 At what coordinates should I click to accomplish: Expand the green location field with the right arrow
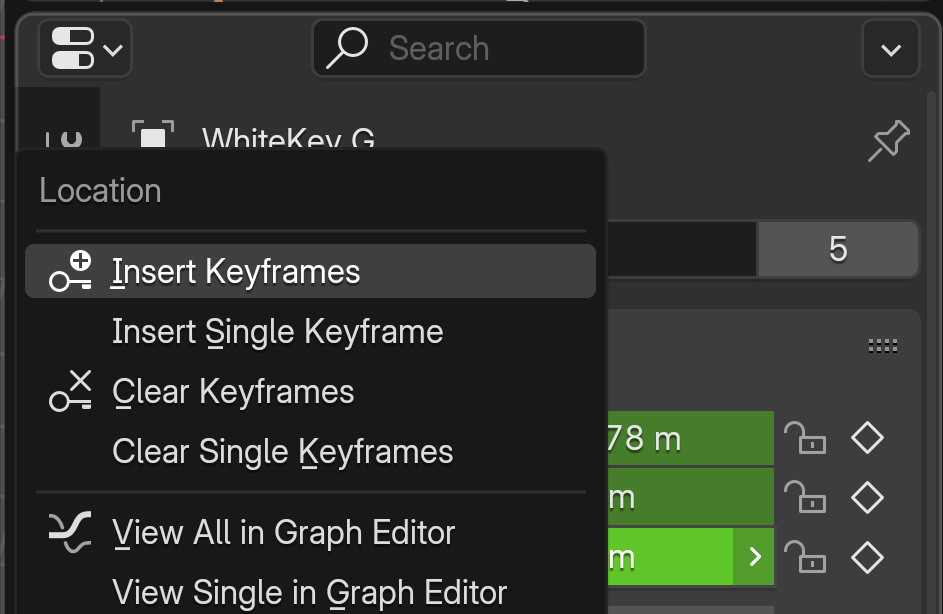[755, 557]
